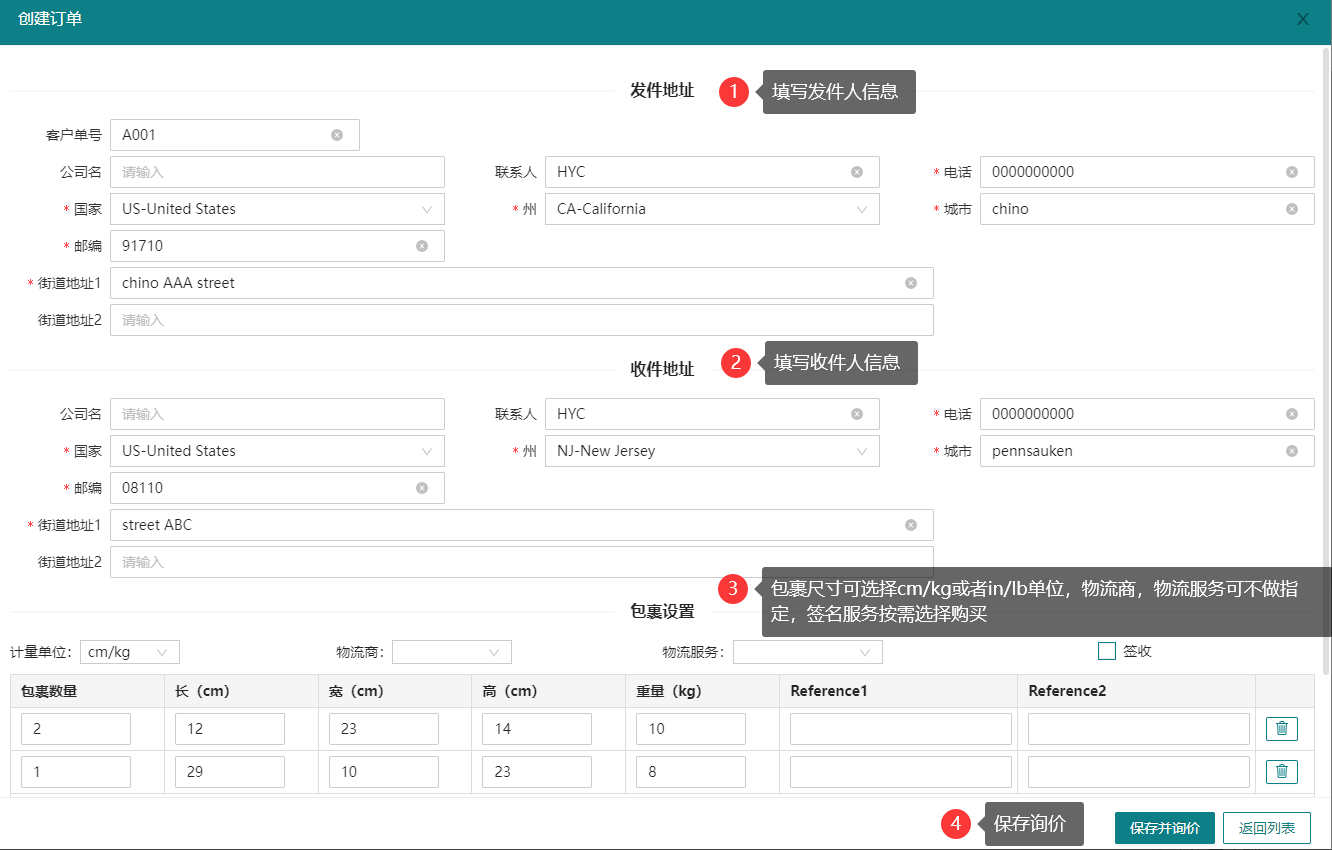Delete the second package row
The width and height of the screenshot is (1332, 850).
click(x=1282, y=772)
